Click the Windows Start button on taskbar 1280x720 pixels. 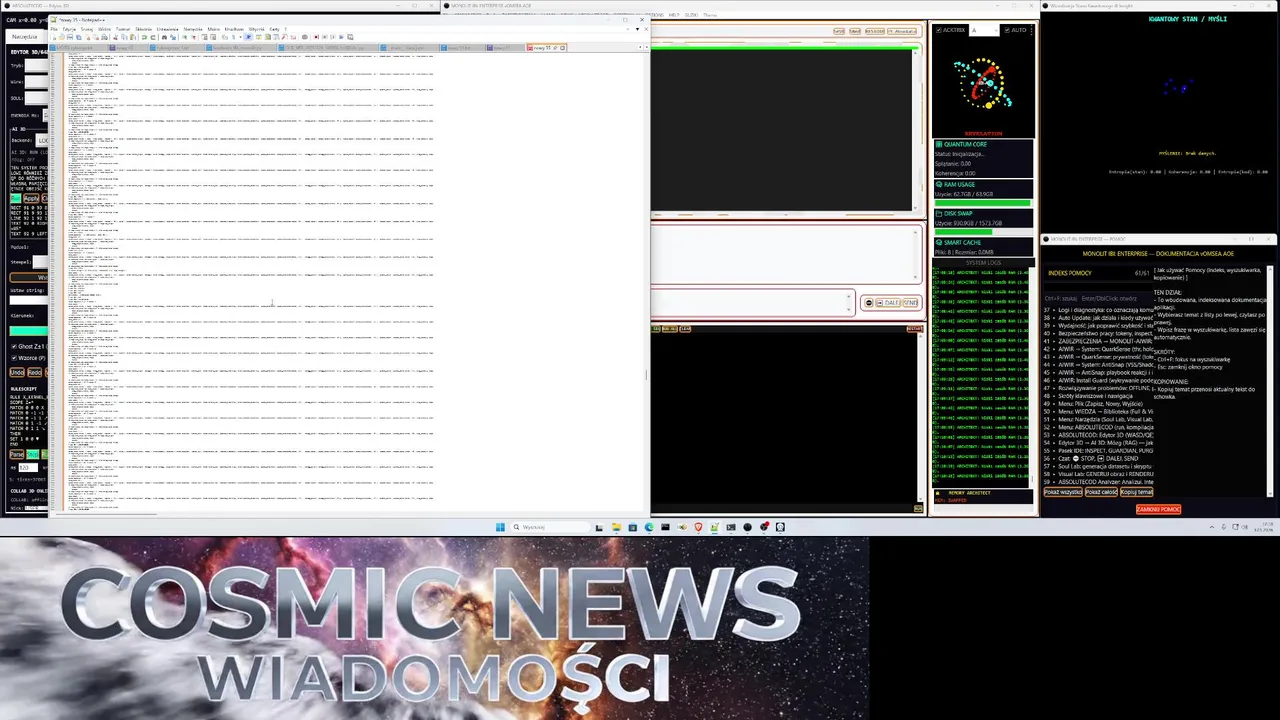(x=500, y=527)
